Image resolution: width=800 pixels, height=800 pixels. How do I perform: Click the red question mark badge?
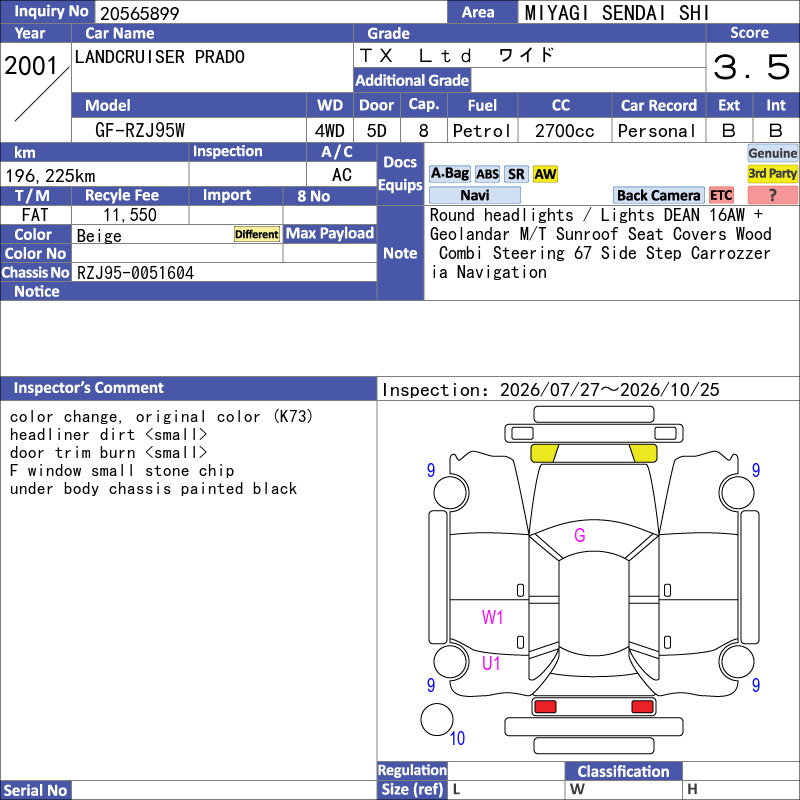772,195
